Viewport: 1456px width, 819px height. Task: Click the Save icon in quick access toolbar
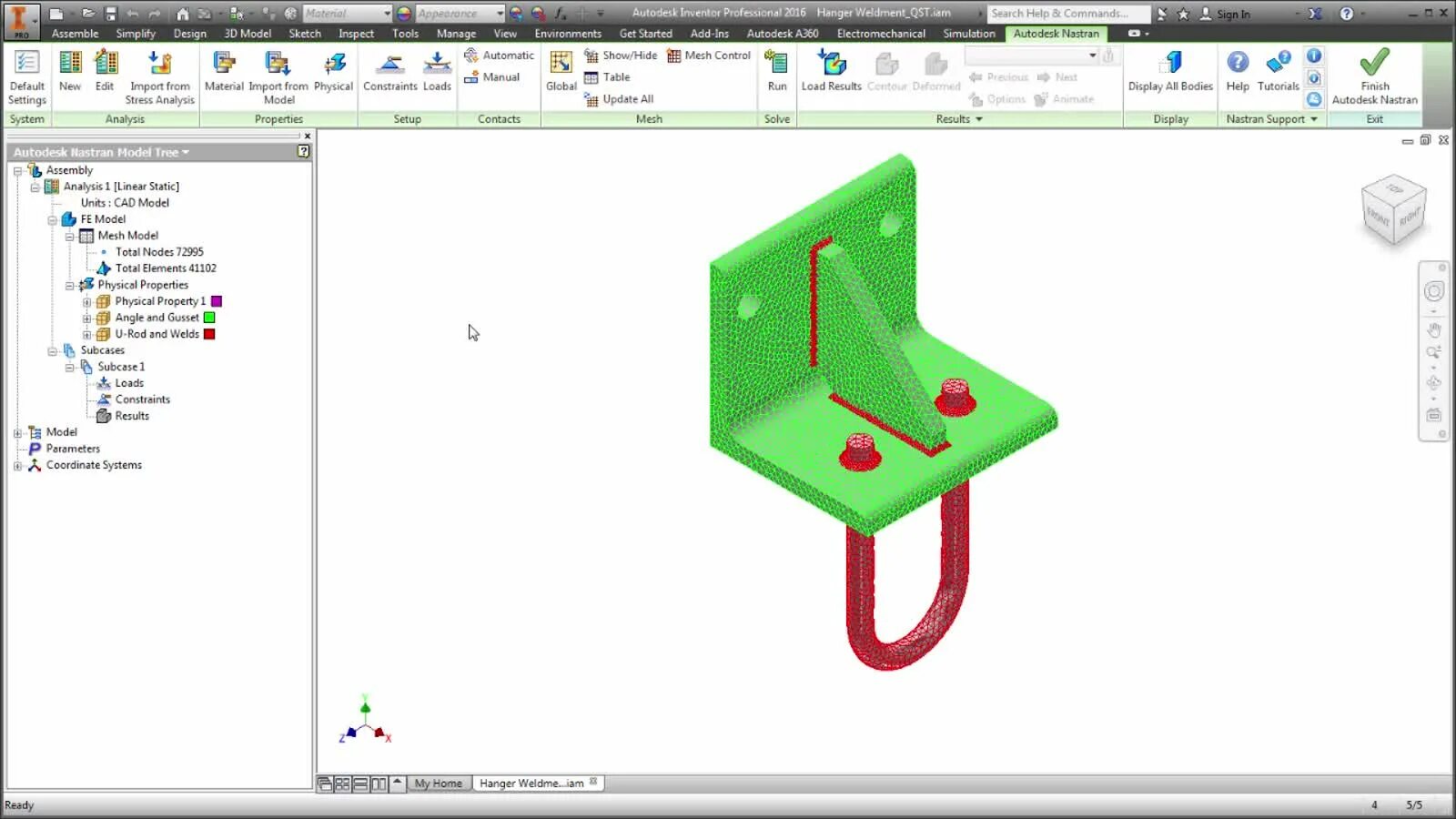[110, 14]
